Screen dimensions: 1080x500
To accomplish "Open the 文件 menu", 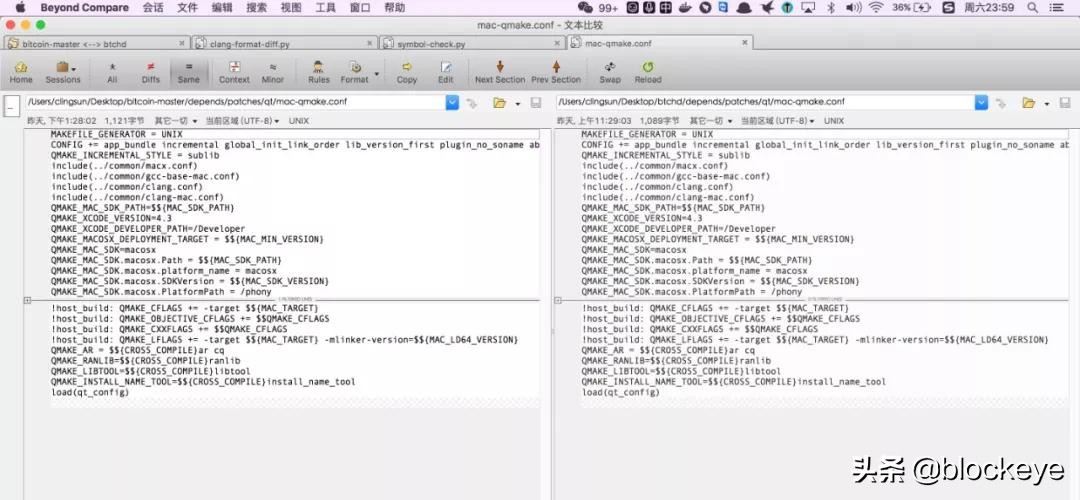I will point(187,8).
